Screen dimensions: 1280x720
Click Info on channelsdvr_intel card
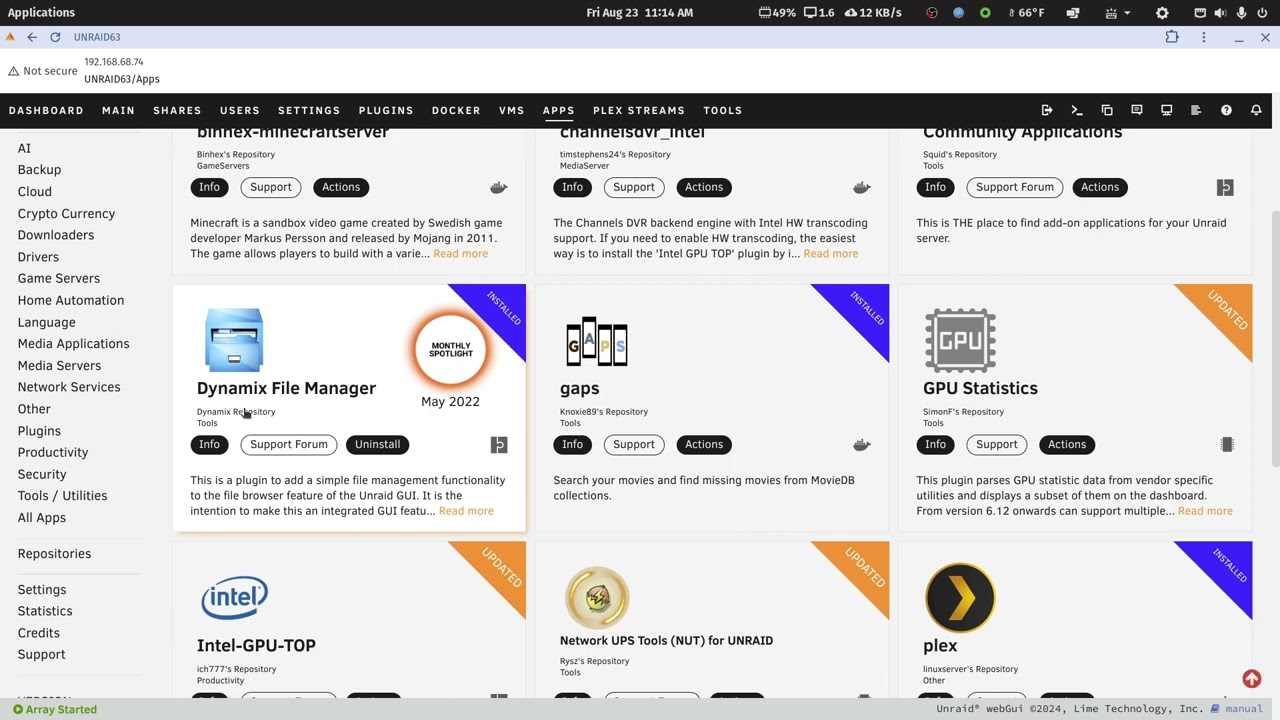coord(572,187)
